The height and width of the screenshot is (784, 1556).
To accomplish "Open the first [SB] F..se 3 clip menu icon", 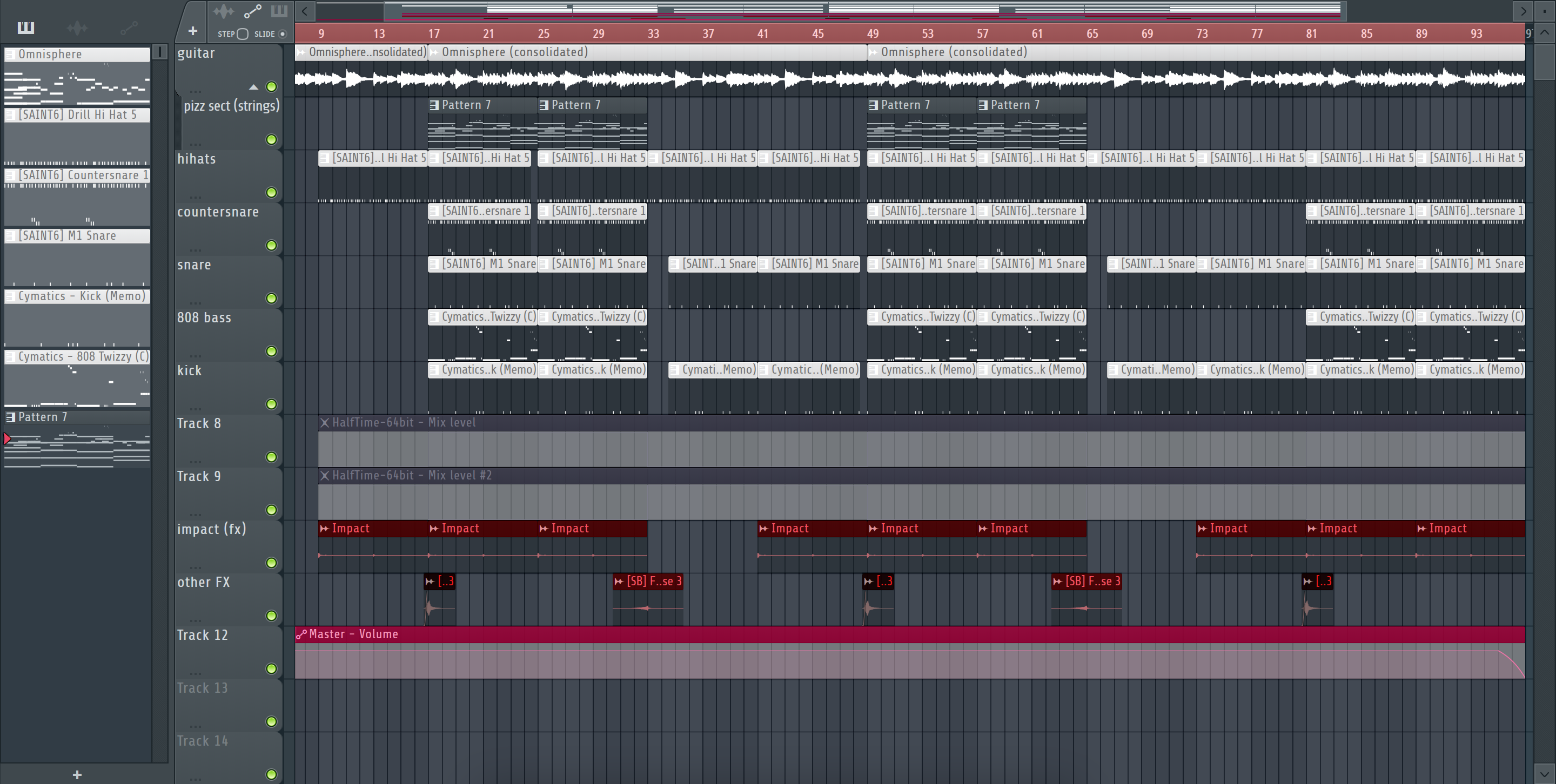I will [619, 581].
